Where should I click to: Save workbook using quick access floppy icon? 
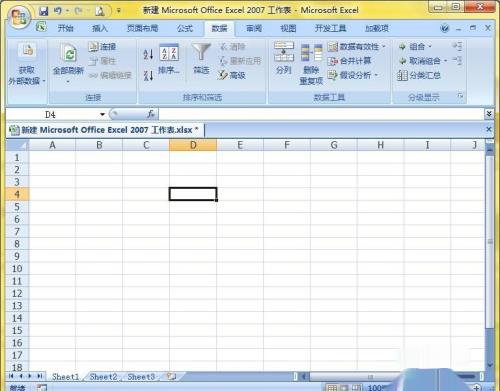44,11
